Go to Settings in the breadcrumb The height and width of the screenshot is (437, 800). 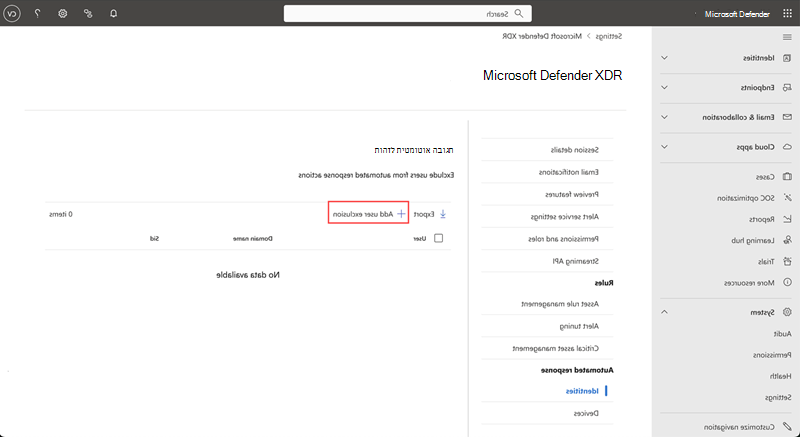pos(609,36)
